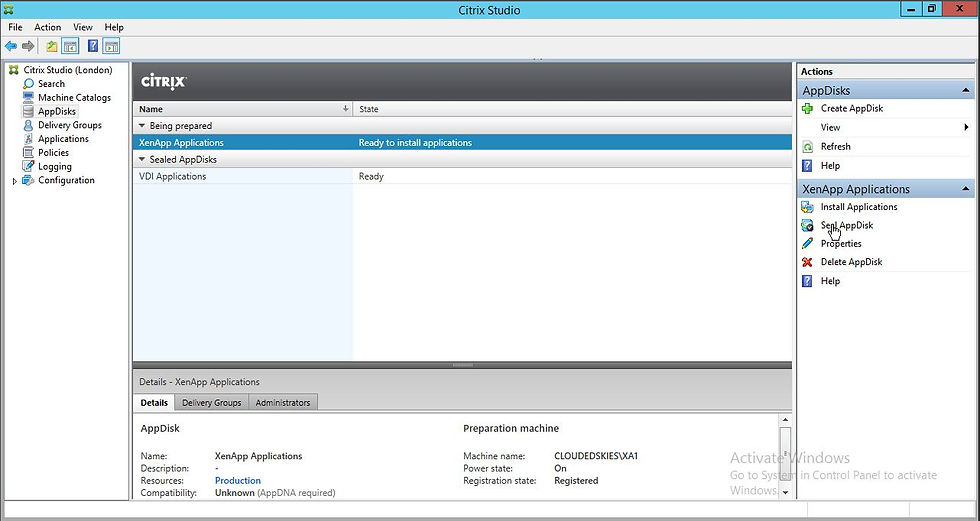Image resolution: width=980 pixels, height=521 pixels.
Task: Click the Citrix Studio title bar app icon
Action: click(x=8, y=9)
